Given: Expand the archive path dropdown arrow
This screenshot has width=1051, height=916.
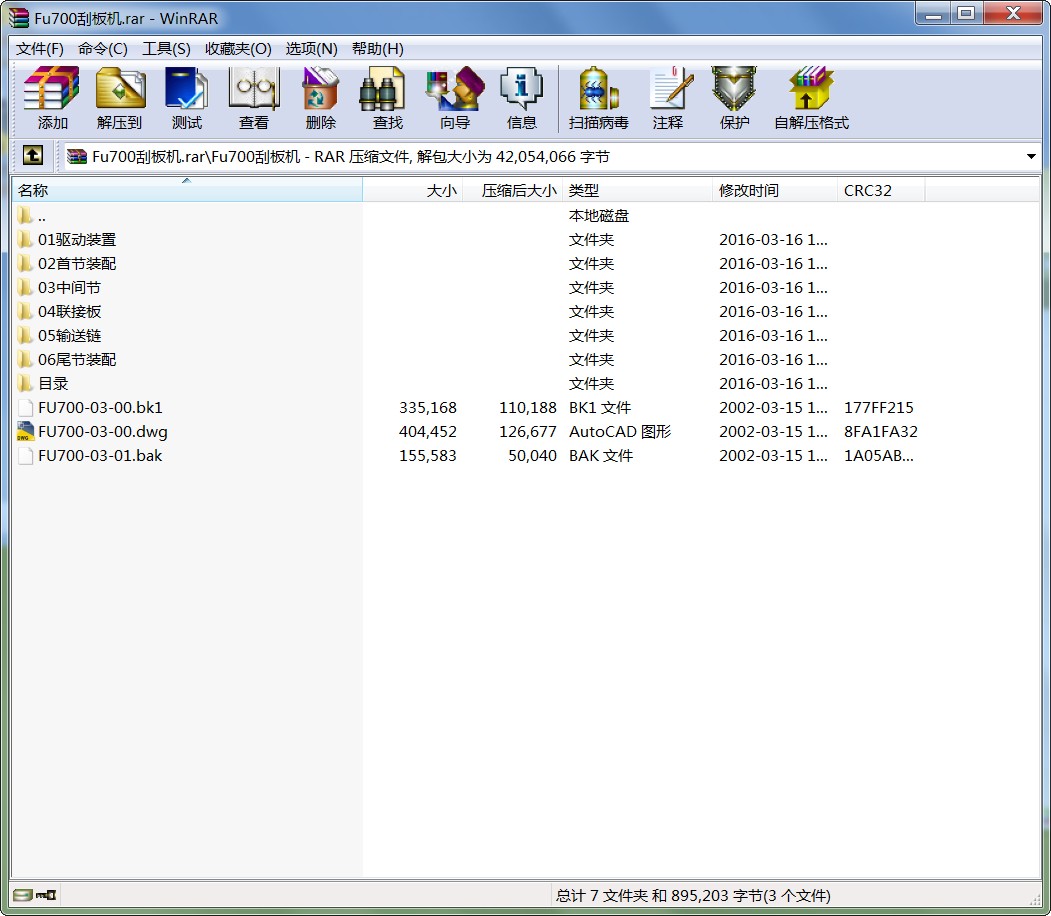Looking at the screenshot, I should [x=1031, y=156].
